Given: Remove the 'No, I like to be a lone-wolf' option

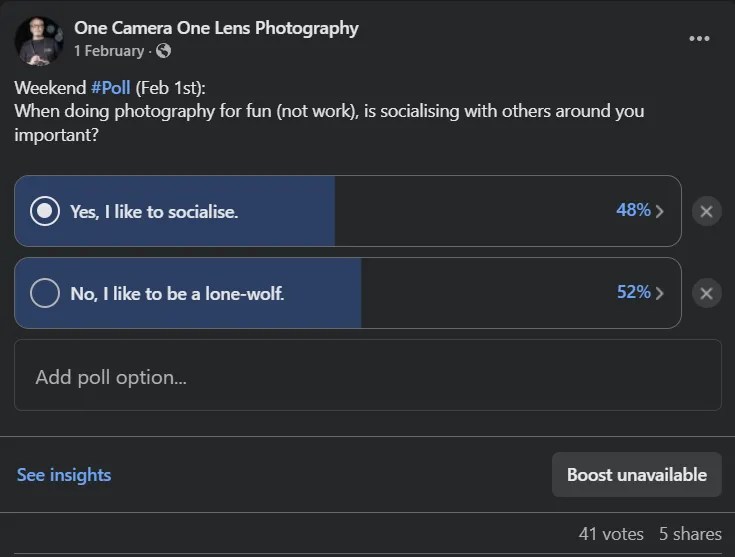Looking at the screenshot, I should coord(706,293).
